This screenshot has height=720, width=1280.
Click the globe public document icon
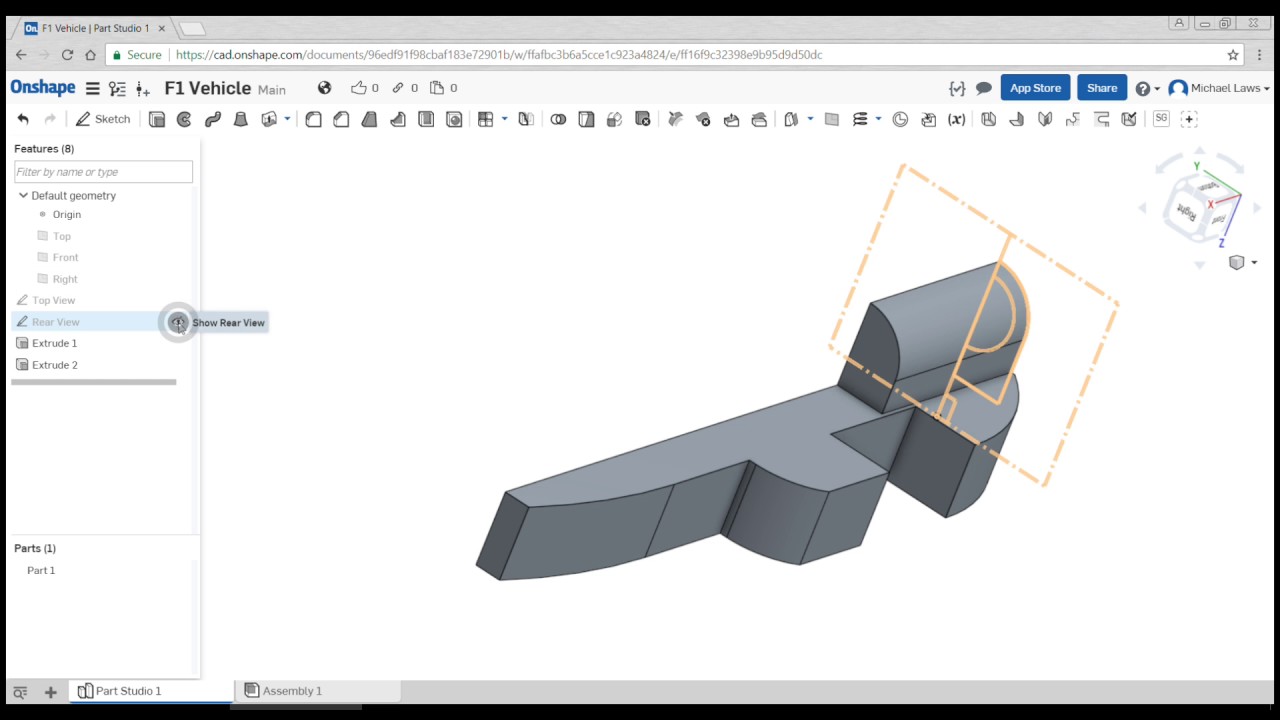(324, 88)
